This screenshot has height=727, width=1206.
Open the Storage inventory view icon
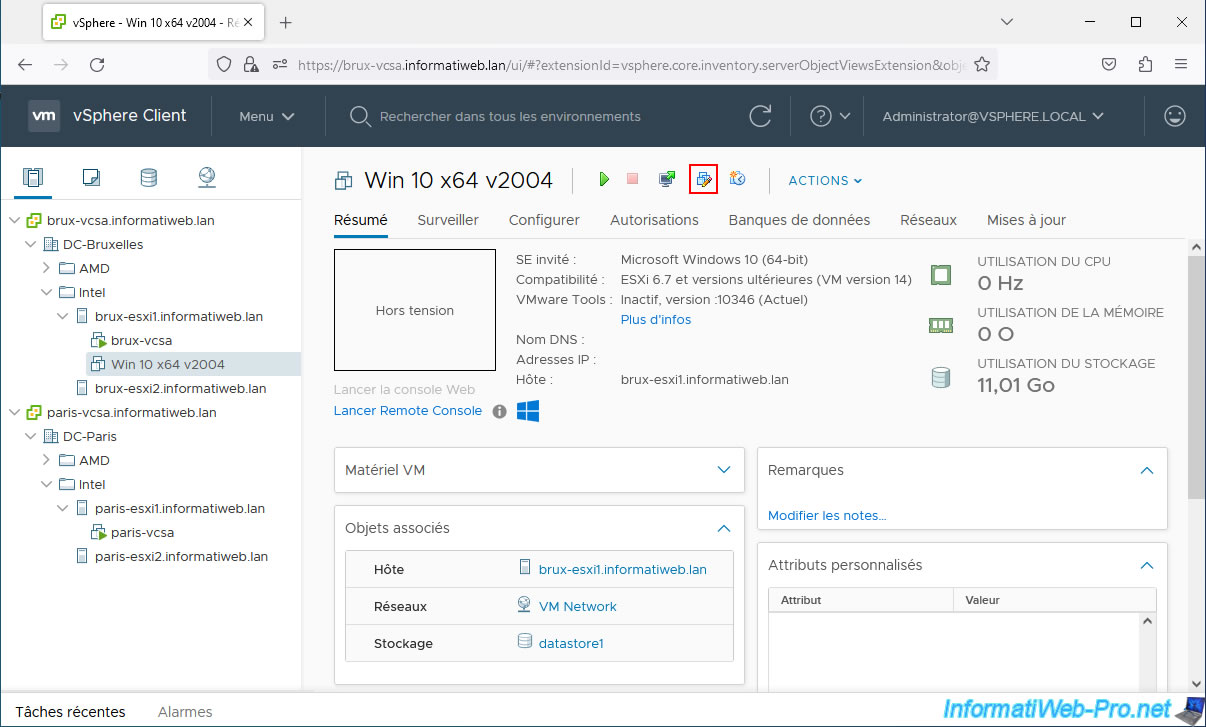(149, 178)
